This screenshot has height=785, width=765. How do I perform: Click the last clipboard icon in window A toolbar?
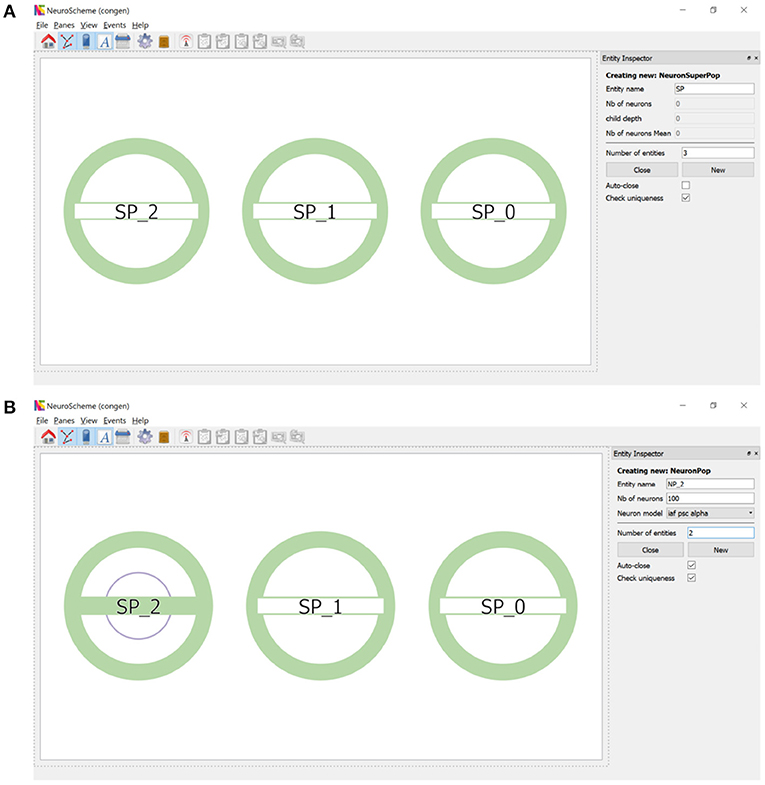[x=260, y=42]
